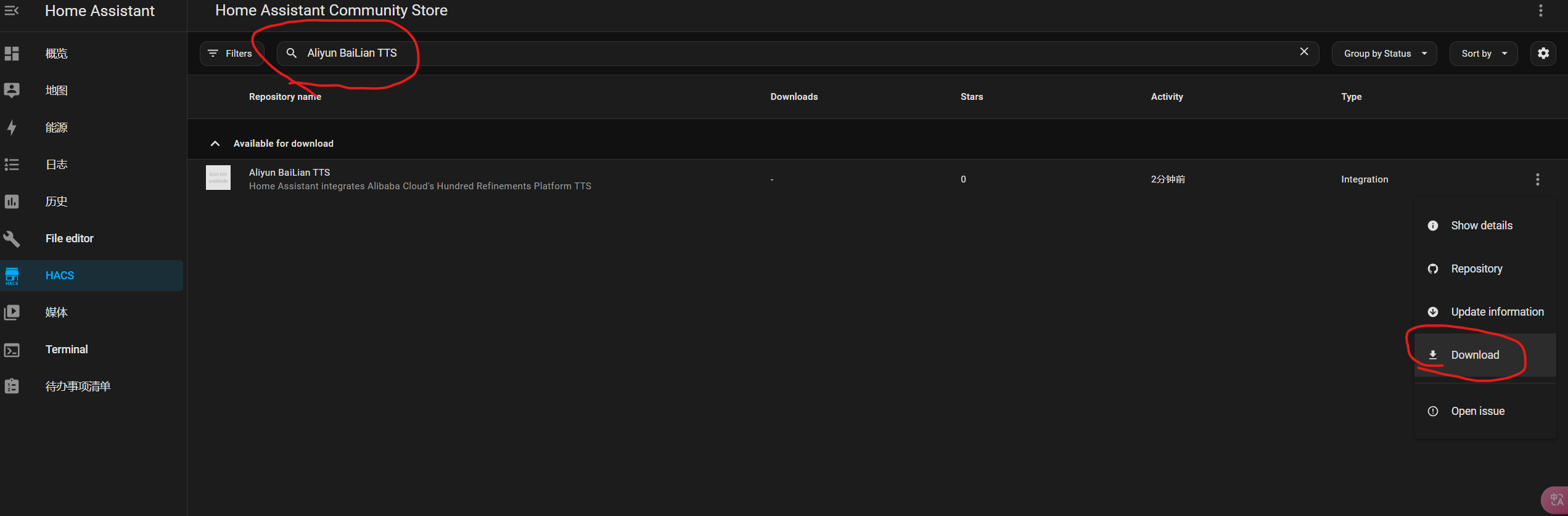This screenshot has width=1568, height=516.
Task: Click the Aliyun BaiLian TTS repository name
Action: (x=289, y=173)
